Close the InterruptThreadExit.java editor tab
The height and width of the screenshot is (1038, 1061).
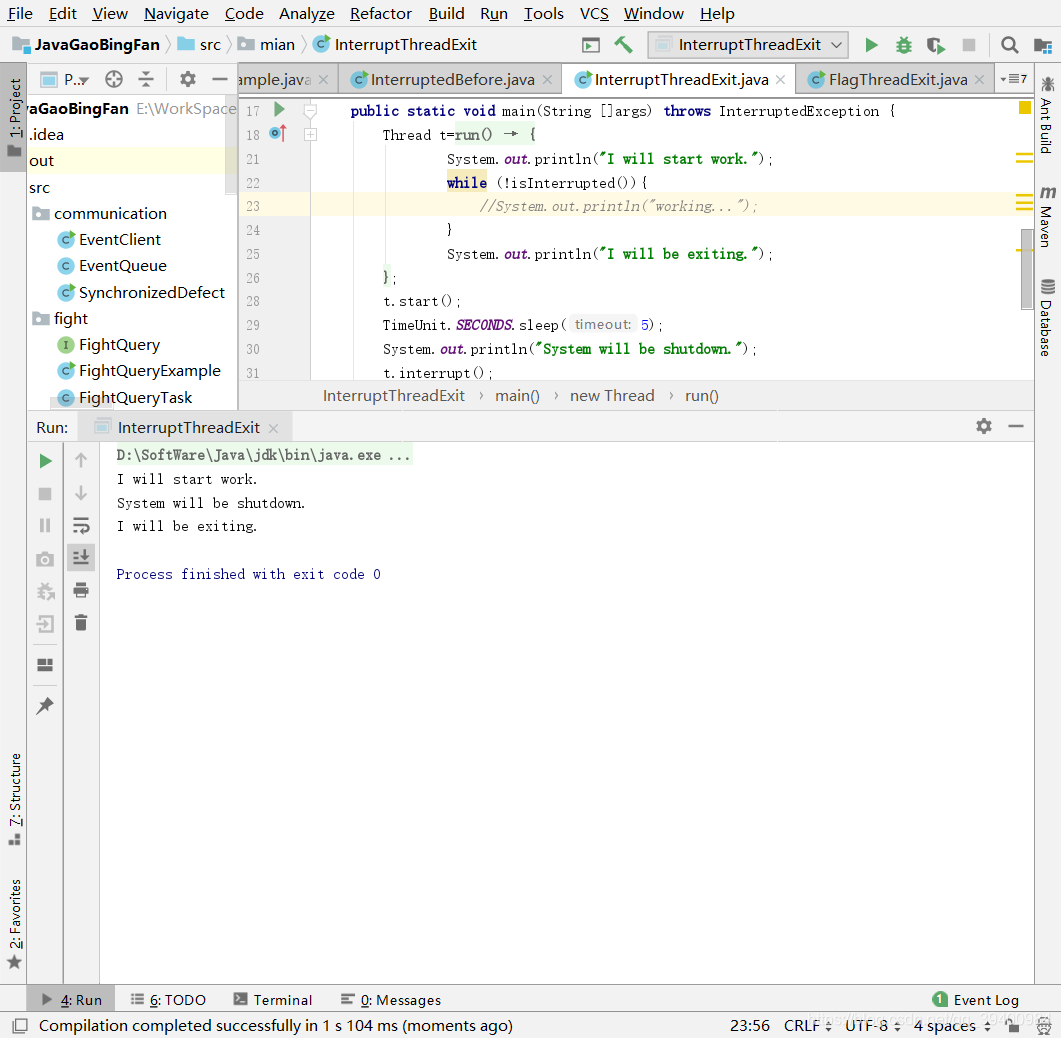tap(780, 80)
